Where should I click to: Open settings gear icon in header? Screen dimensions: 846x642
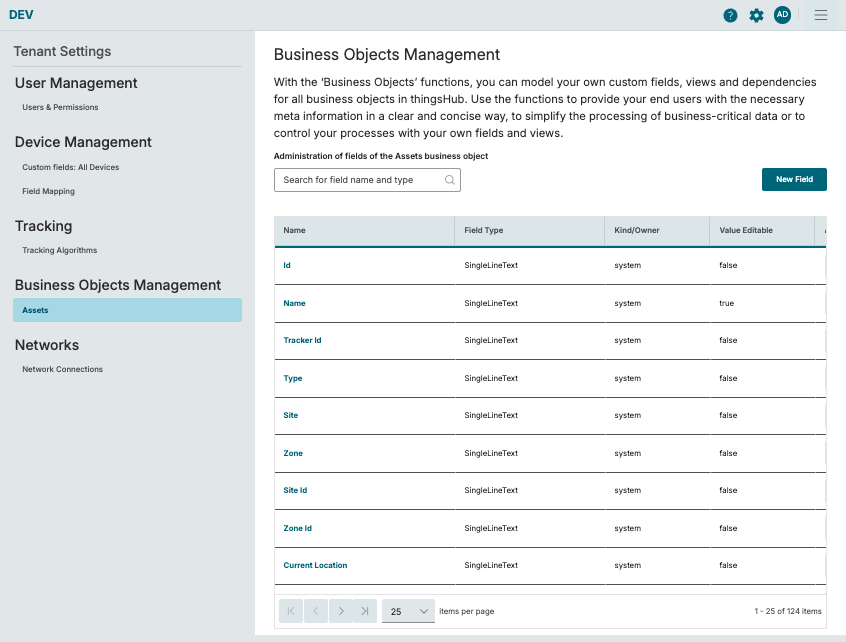tap(756, 16)
